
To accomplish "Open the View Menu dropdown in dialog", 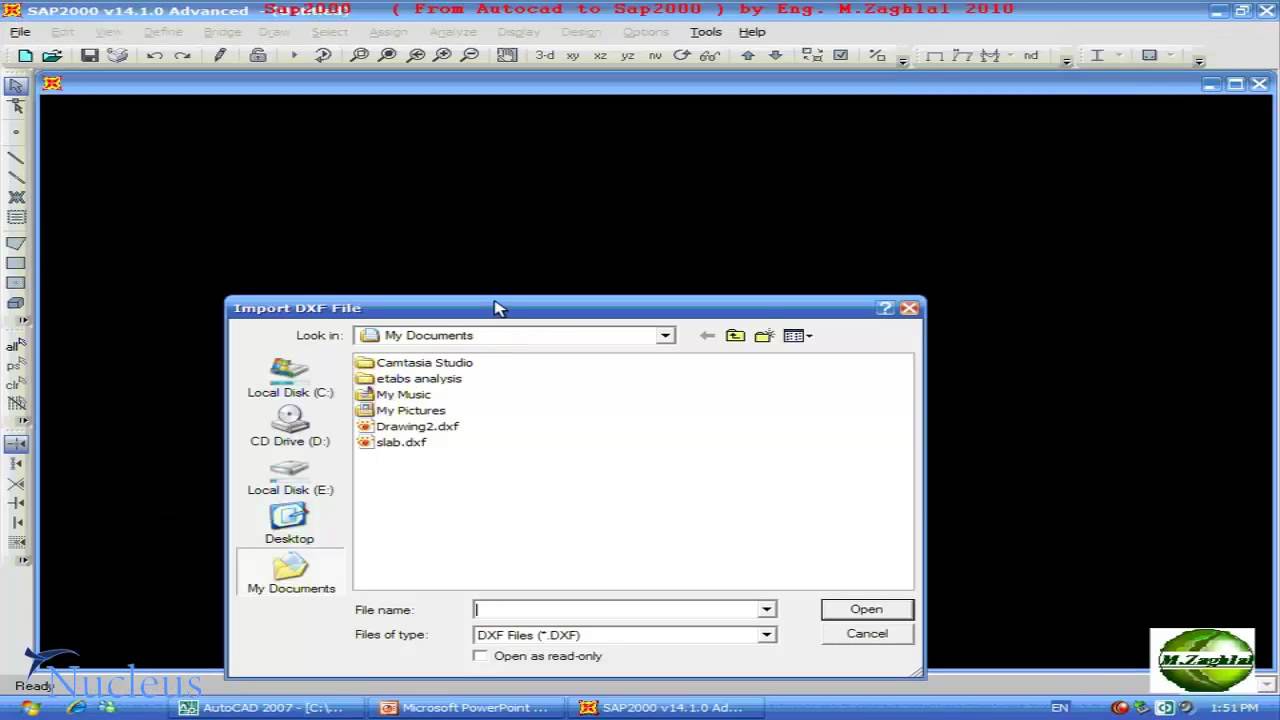I will point(798,336).
